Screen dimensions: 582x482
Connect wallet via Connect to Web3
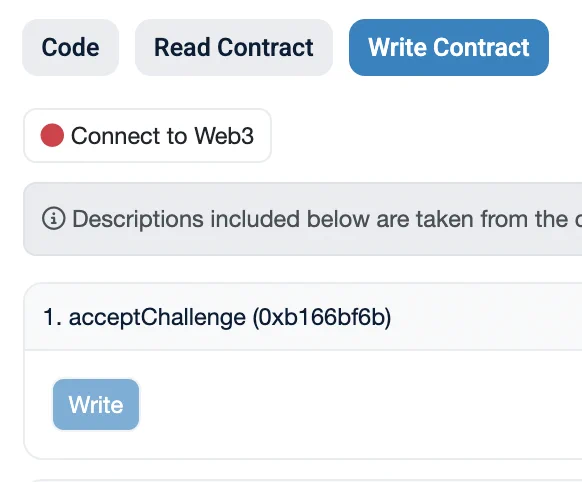point(147,135)
